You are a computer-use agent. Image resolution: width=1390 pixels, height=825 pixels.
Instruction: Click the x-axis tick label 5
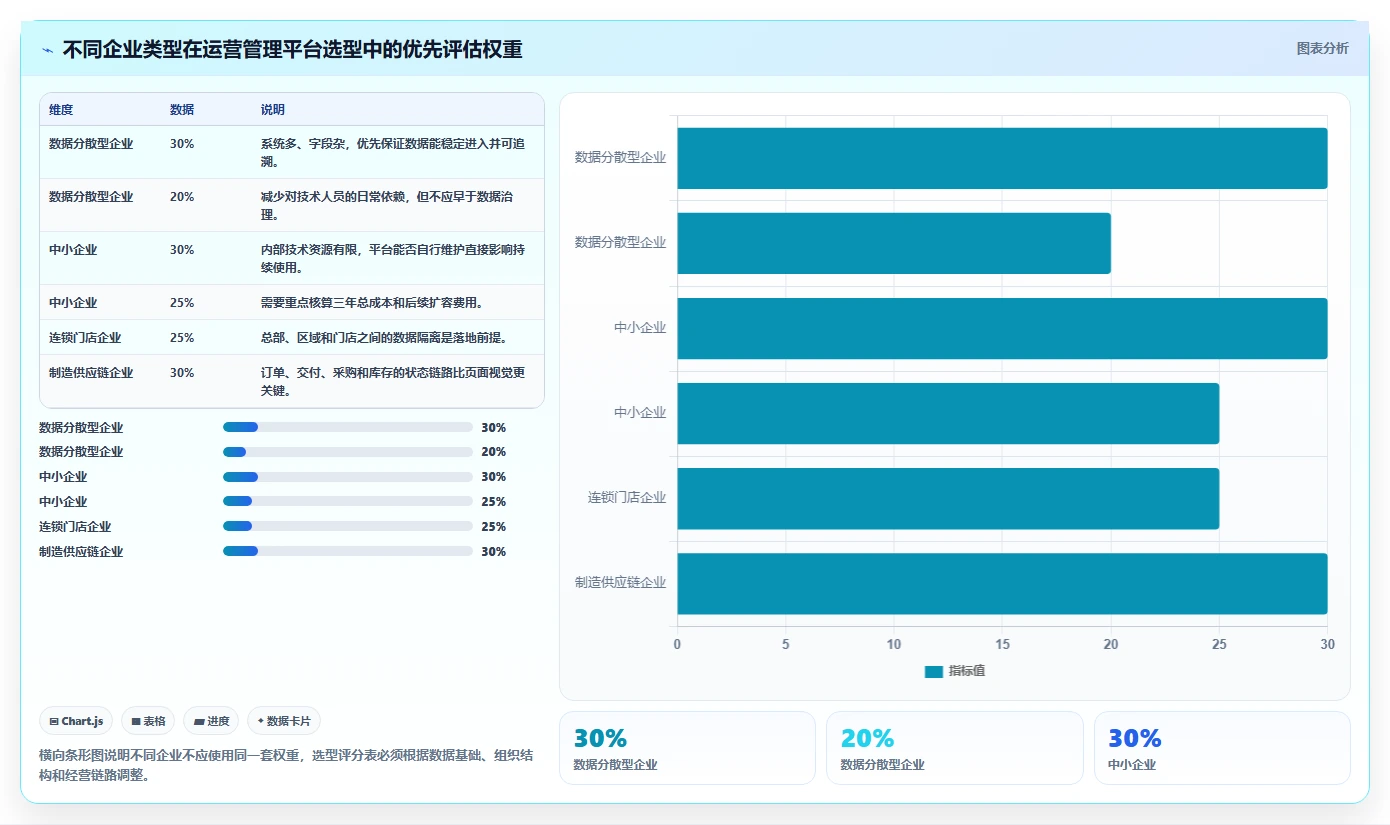click(x=786, y=645)
